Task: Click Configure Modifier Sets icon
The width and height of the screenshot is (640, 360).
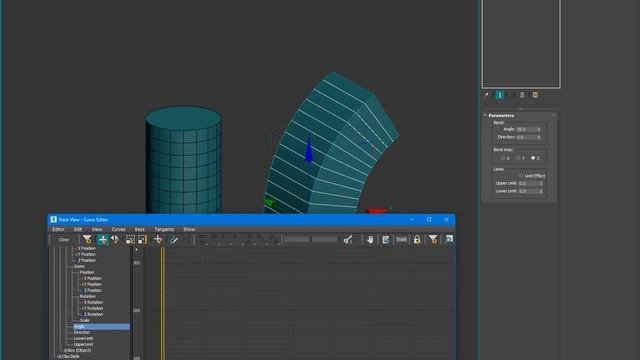Action: tap(535, 95)
